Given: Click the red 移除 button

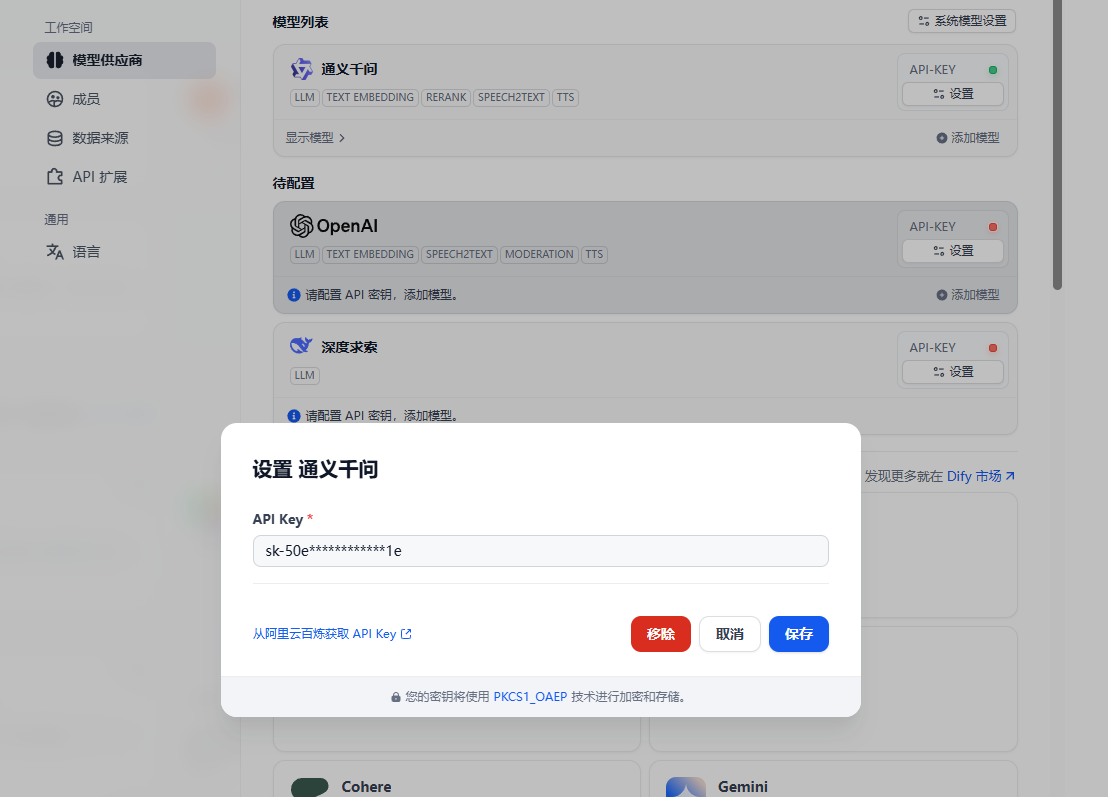Looking at the screenshot, I should point(661,634).
